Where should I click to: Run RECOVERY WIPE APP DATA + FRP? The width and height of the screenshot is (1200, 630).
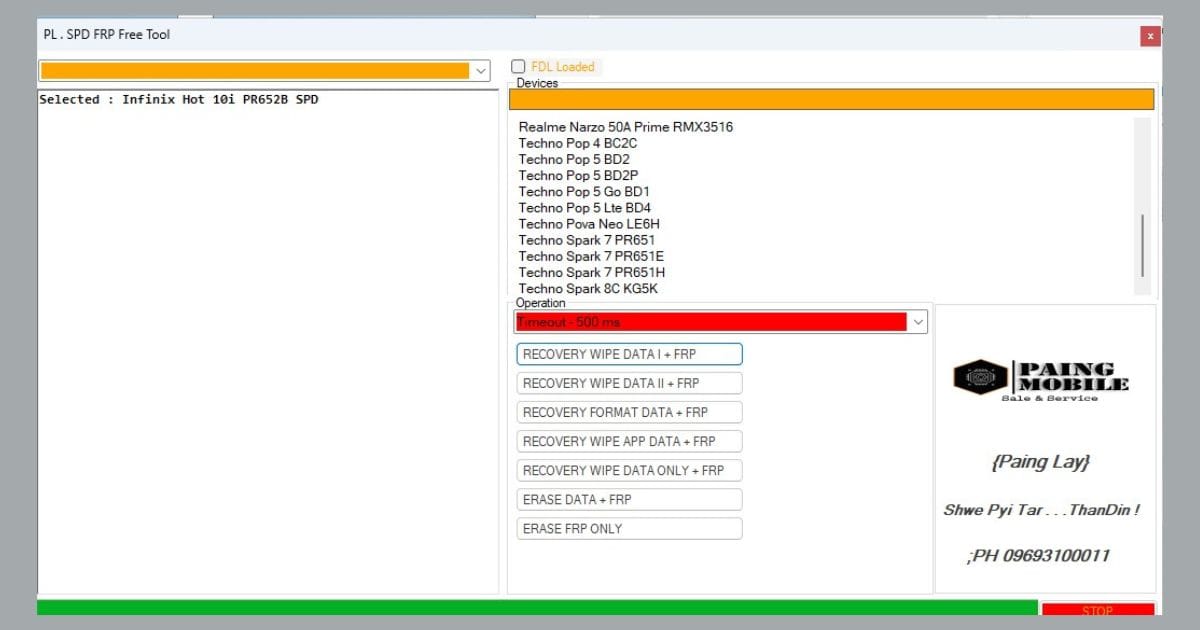pyautogui.click(x=629, y=441)
